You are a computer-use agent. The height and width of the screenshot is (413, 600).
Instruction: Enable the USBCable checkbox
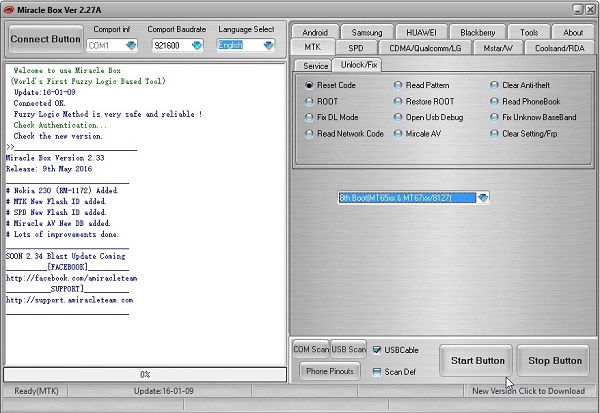(x=376, y=350)
